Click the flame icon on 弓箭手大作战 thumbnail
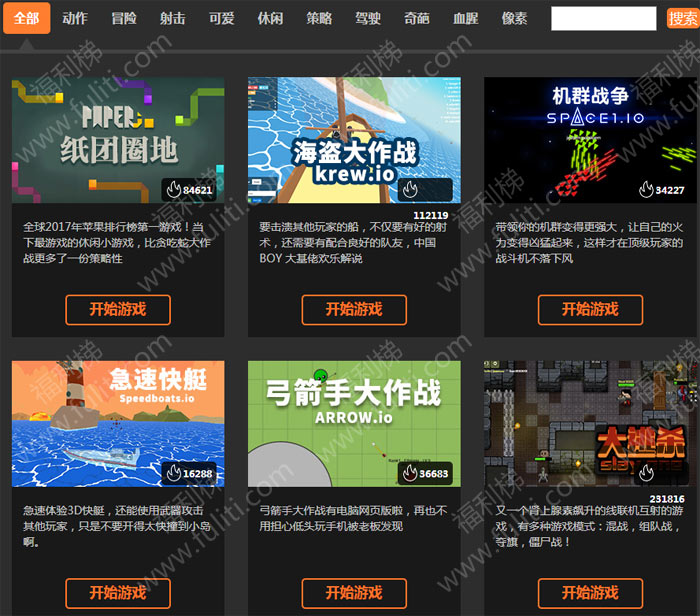The width and height of the screenshot is (700, 616). [x=410, y=473]
